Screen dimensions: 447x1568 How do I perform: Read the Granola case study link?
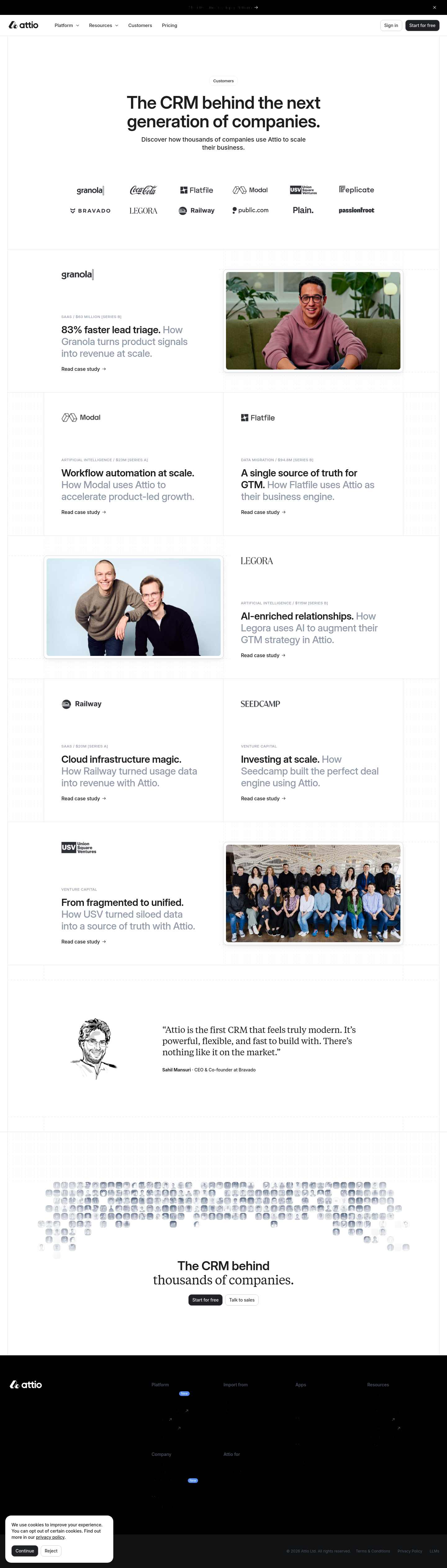pos(84,369)
